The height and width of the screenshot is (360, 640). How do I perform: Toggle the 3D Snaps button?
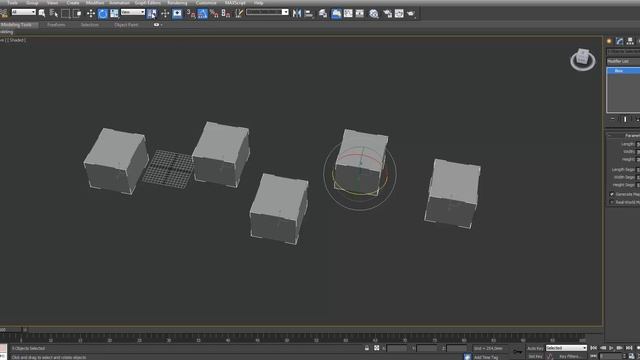(x=191, y=13)
